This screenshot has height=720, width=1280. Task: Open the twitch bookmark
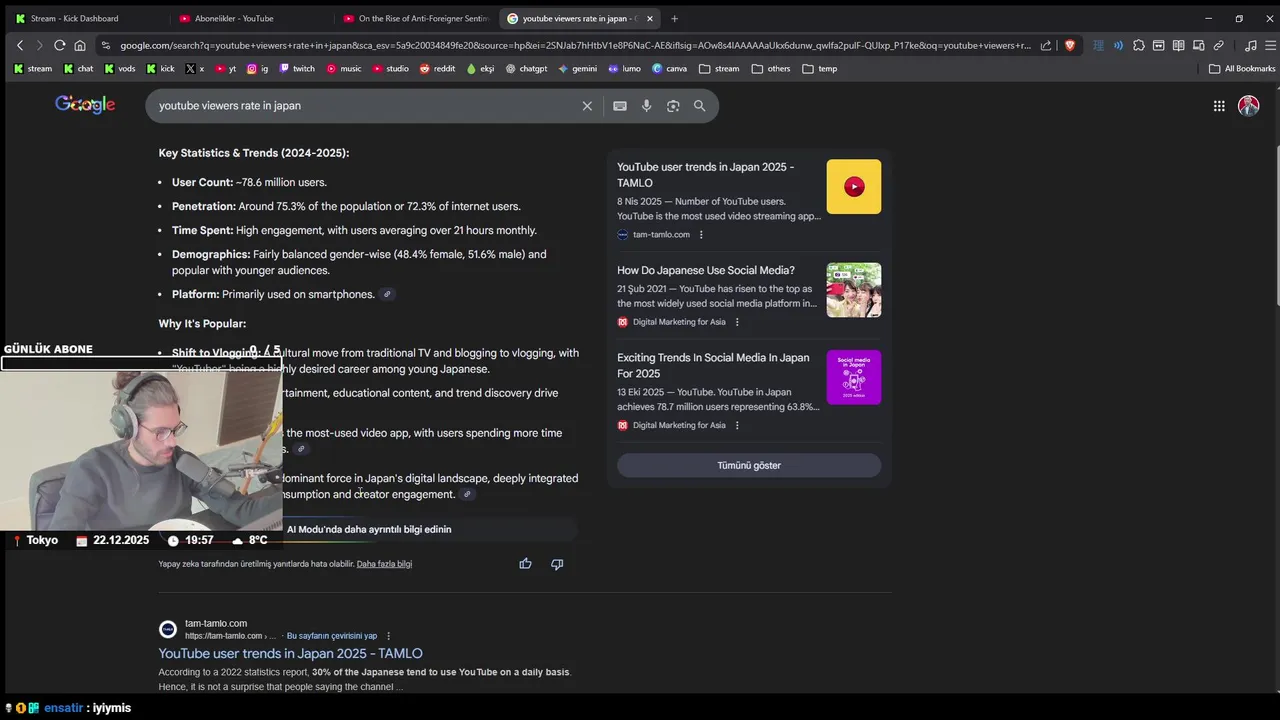297,69
